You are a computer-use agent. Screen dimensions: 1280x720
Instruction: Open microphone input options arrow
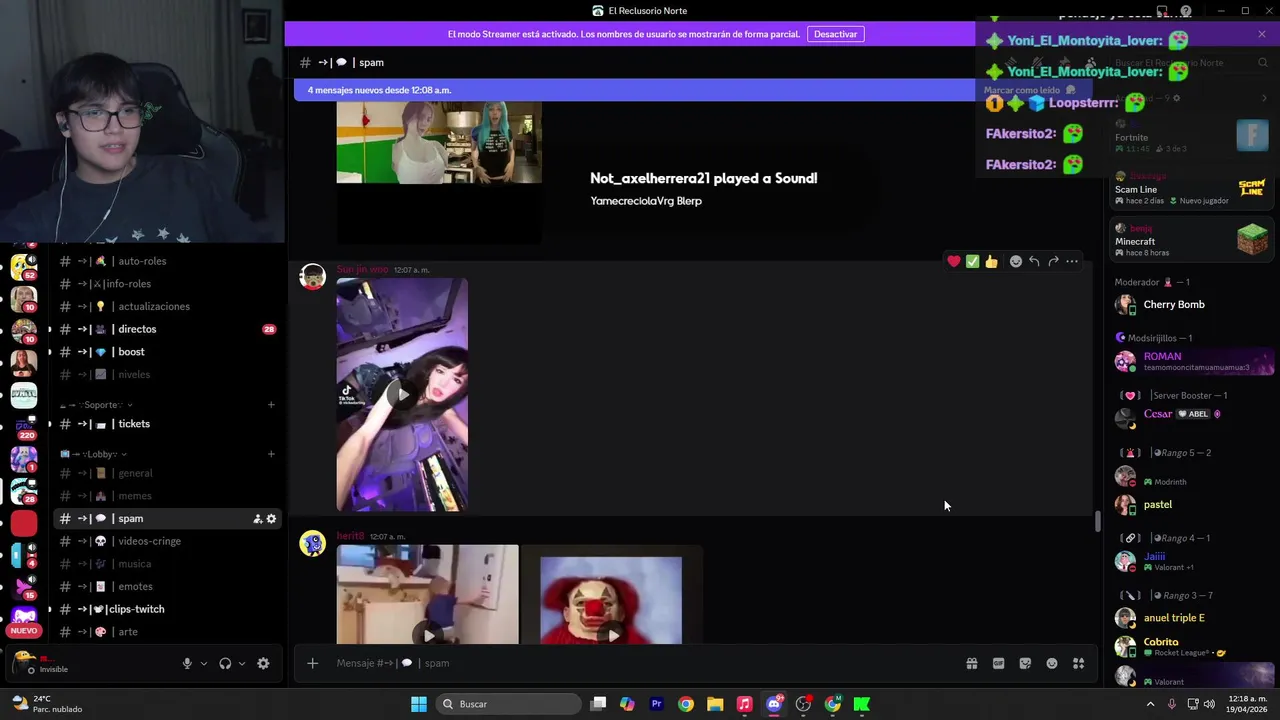point(204,663)
